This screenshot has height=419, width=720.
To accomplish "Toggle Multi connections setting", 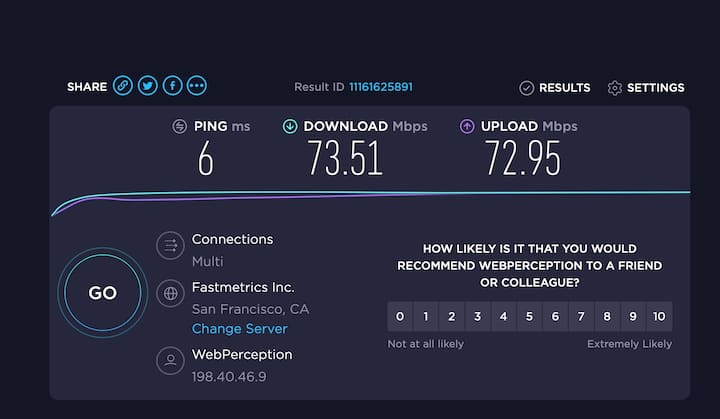I will coord(207,262).
